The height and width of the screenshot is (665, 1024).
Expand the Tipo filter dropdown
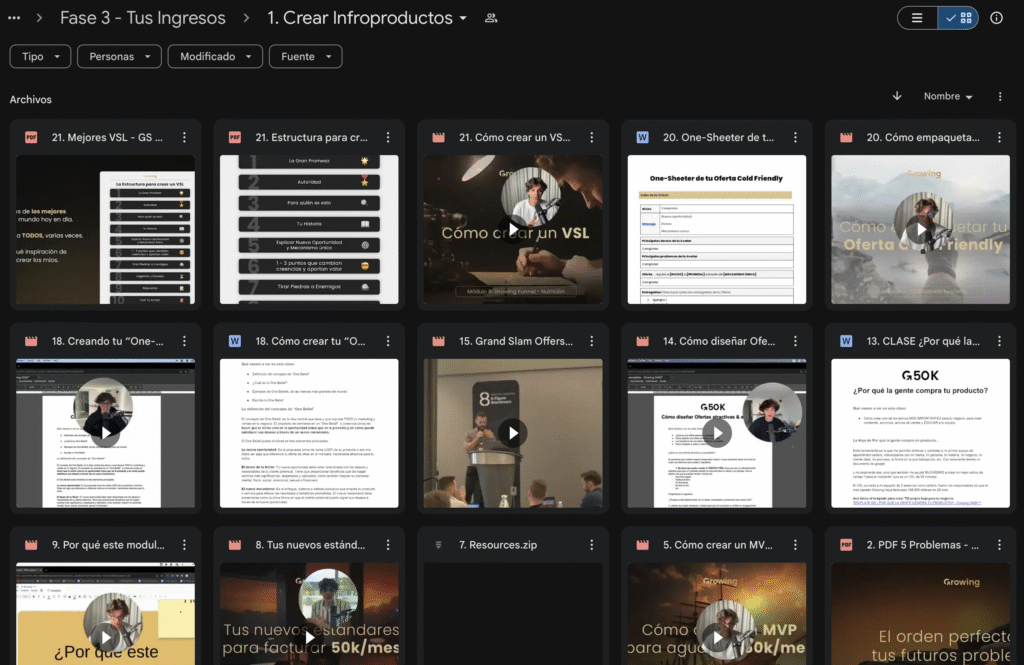[x=40, y=57]
